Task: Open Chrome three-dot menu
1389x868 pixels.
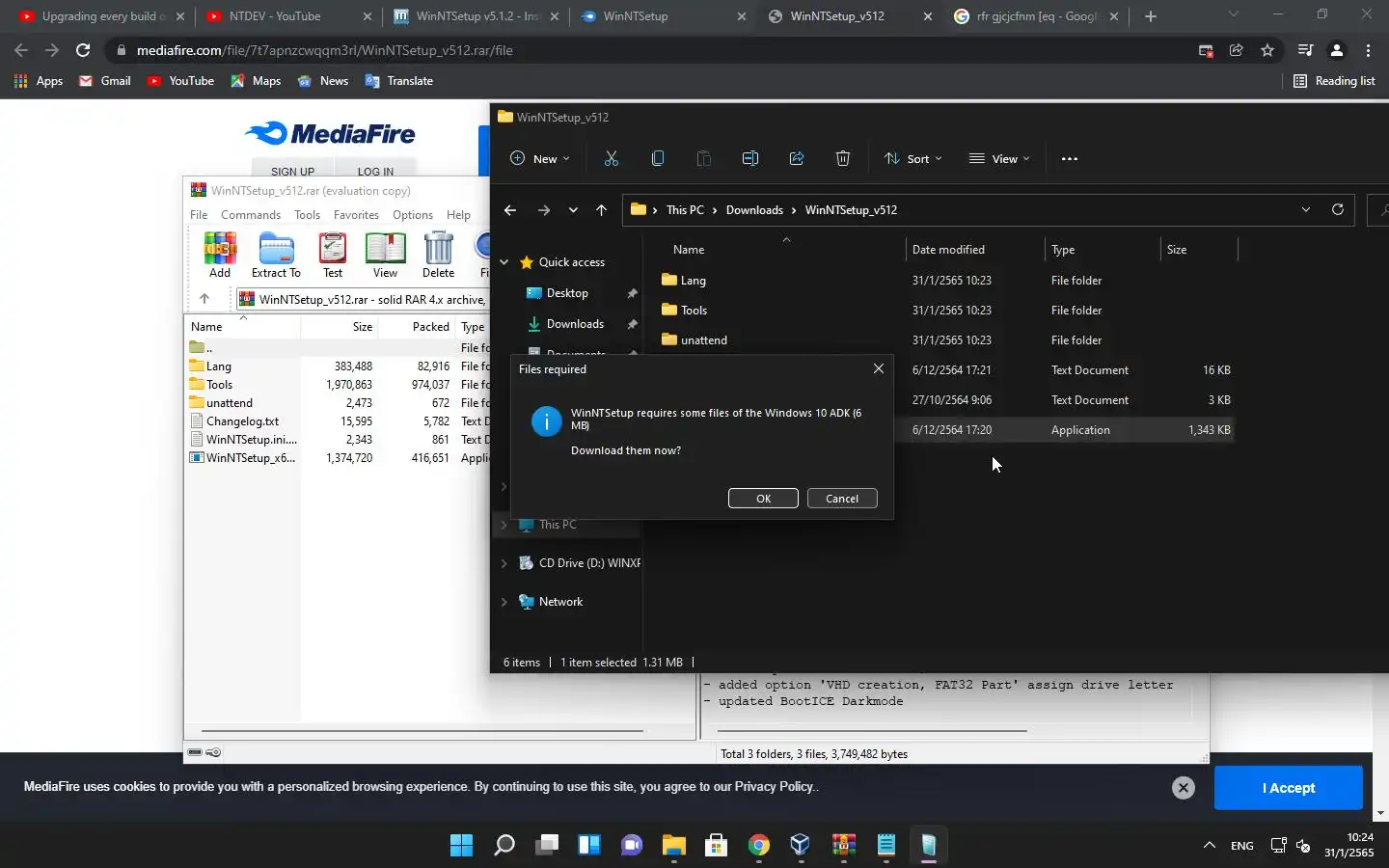Action: pyautogui.click(x=1368, y=50)
